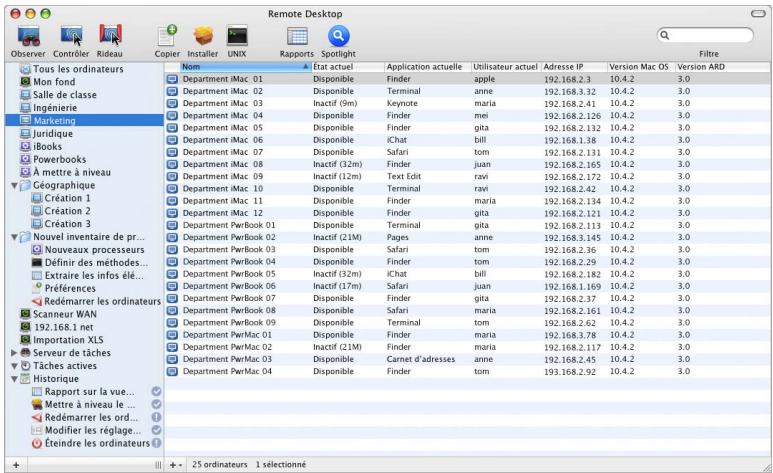Select the Department PwrBook 02 row

[467, 237]
